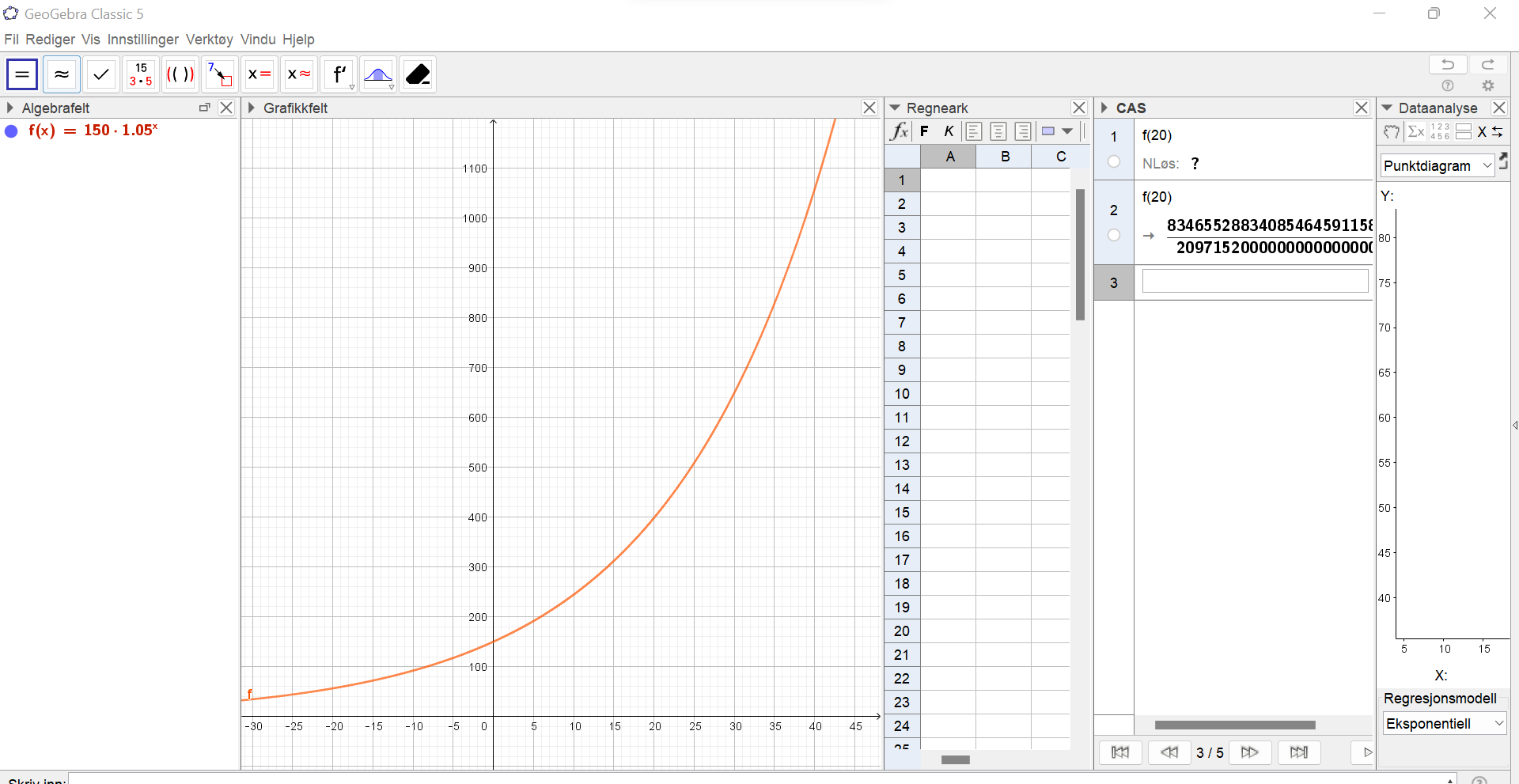Align spreadsheet cell right
1519x784 pixels.
point(1023,131)
